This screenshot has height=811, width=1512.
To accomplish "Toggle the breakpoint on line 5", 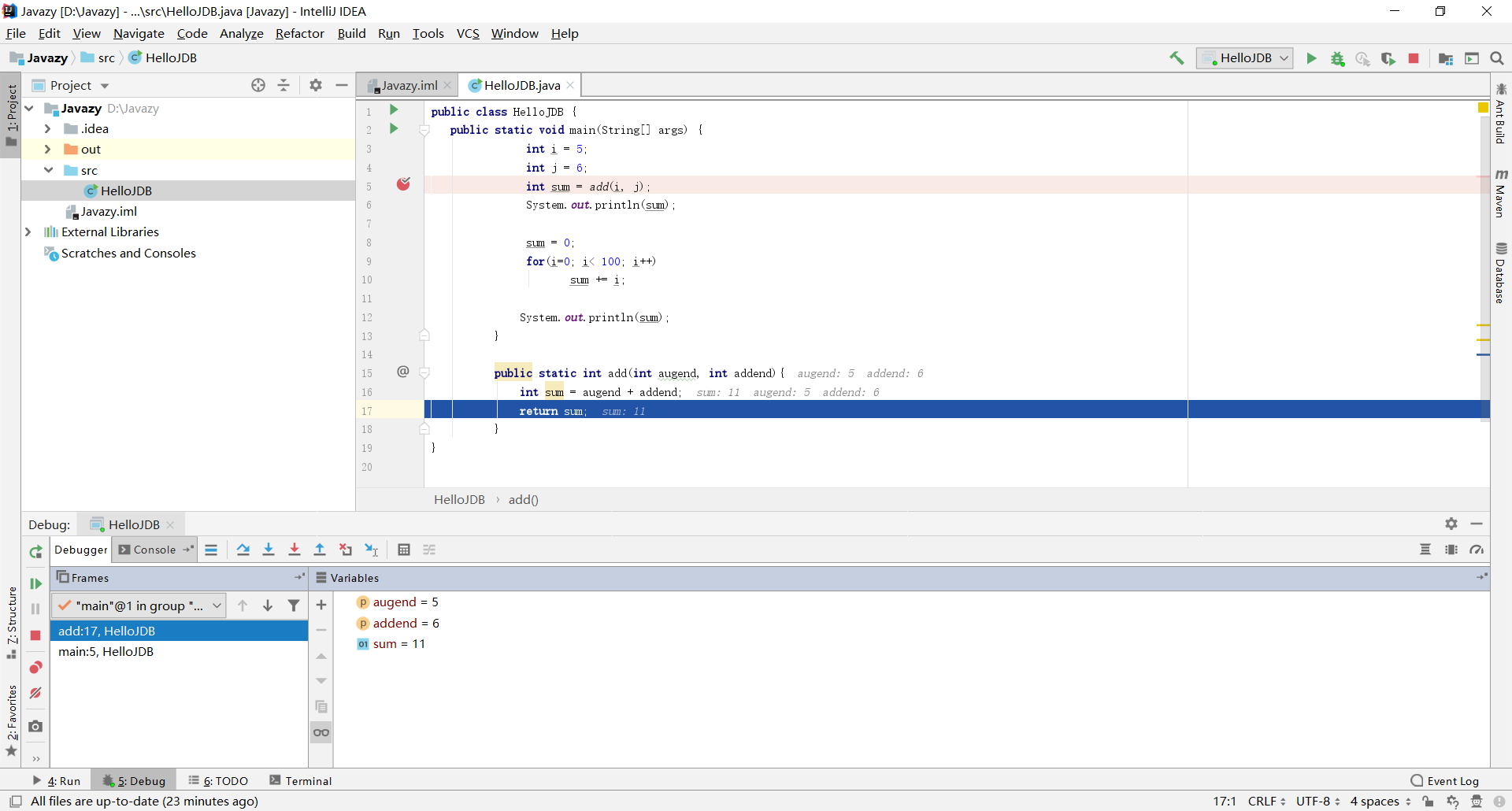I will click(403, 184).
